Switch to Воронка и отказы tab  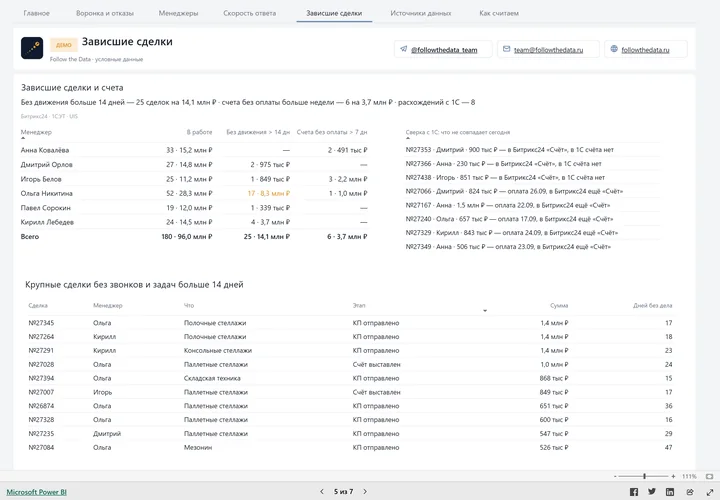(x=105, y=13)
